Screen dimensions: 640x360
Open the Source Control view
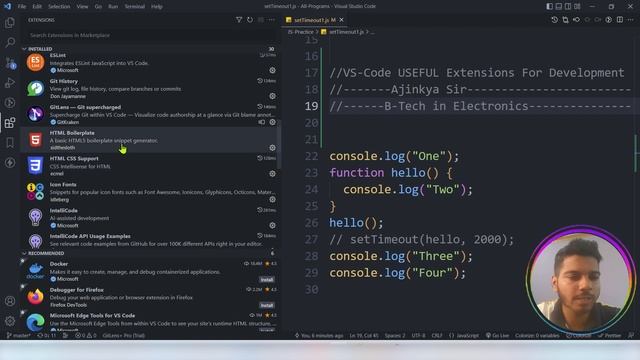click(x=10, y=63)
